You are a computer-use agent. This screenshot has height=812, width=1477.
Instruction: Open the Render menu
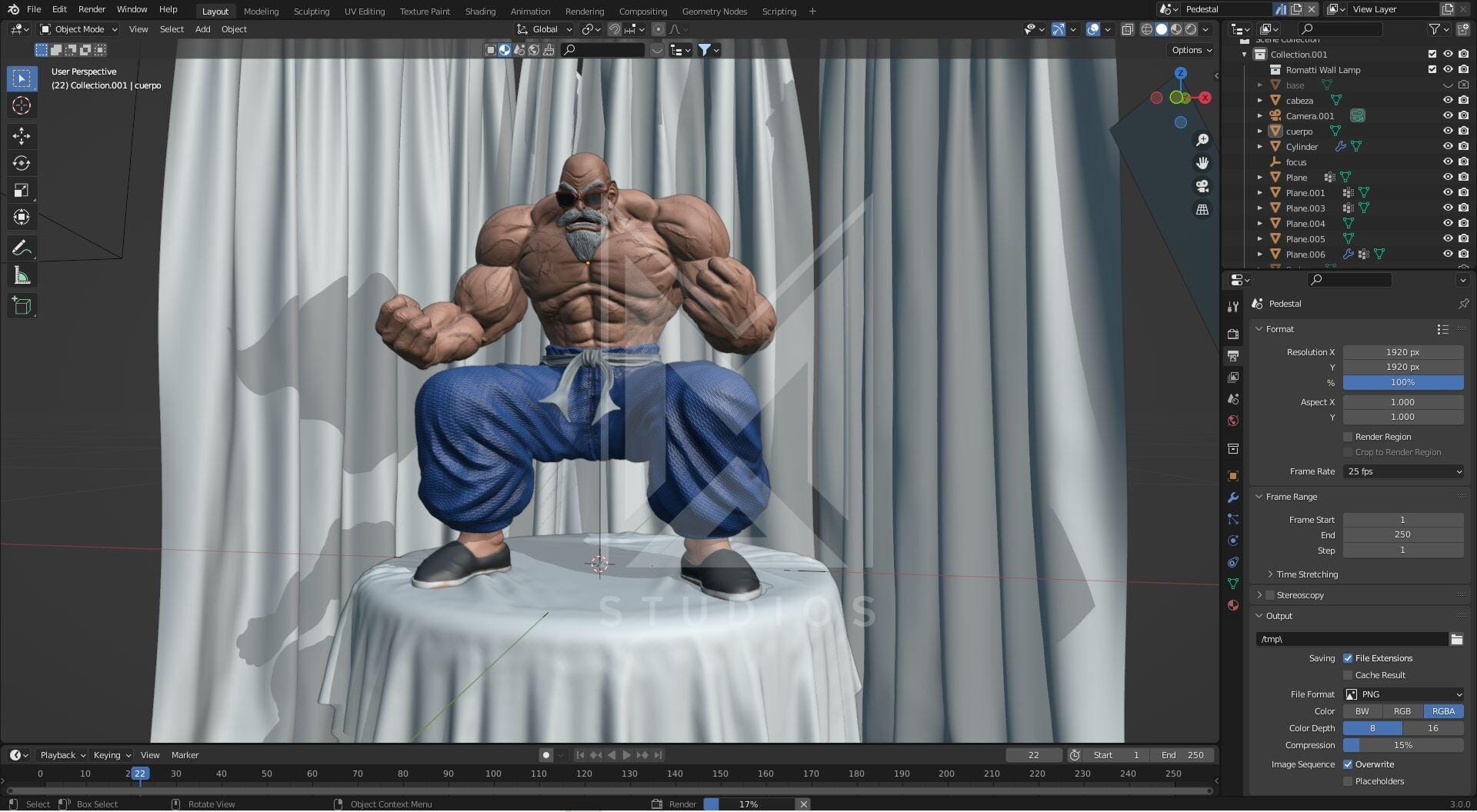point(92,9)
